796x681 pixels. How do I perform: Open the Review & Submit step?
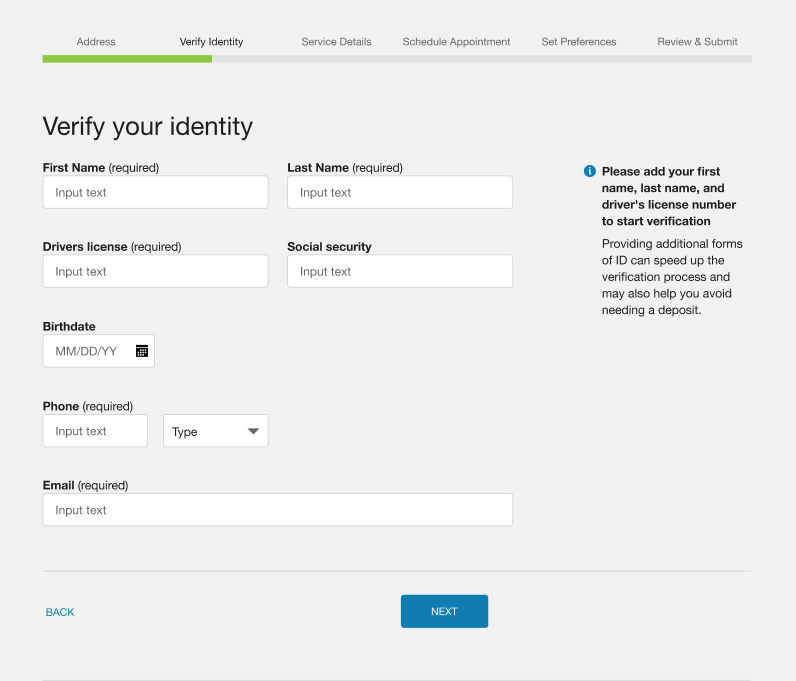point(697,42)
